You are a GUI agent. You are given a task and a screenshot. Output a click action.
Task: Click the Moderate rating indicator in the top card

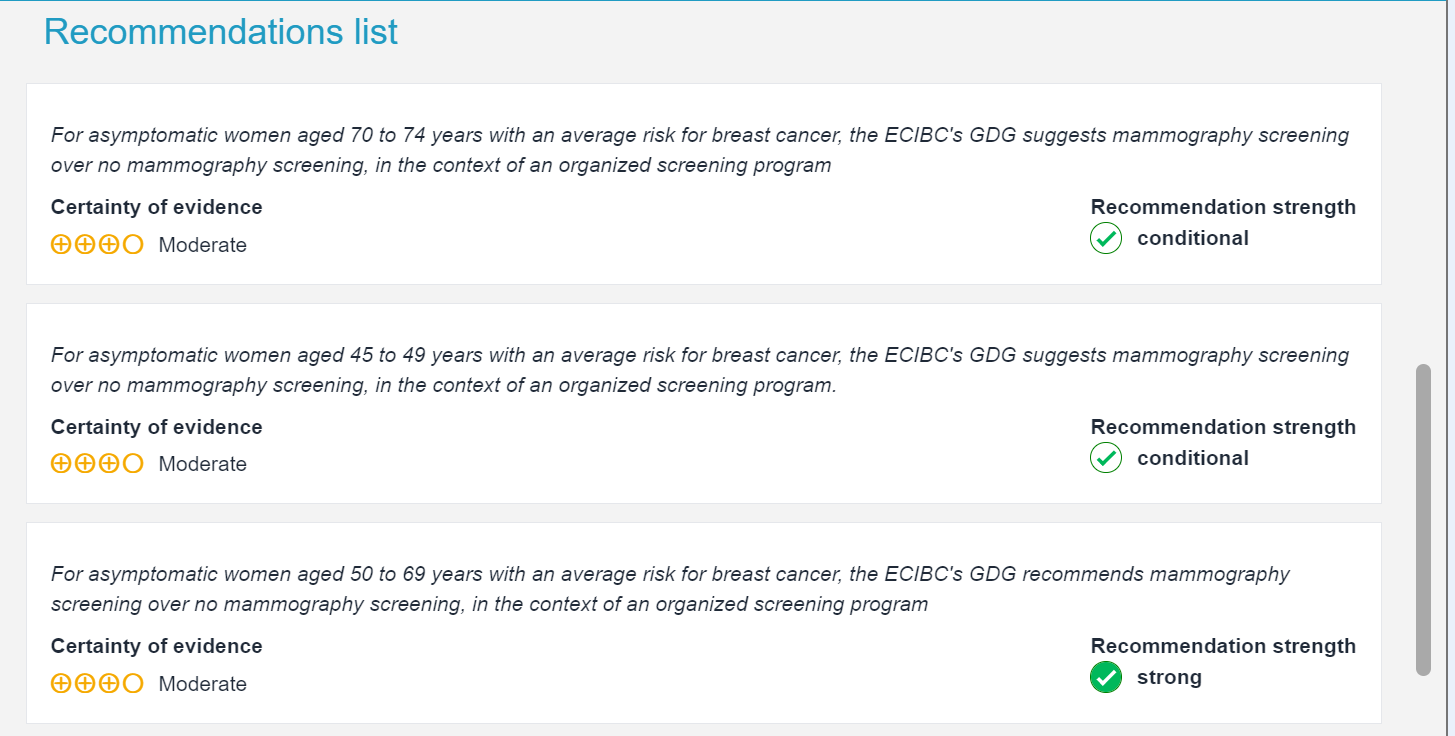[x=202, y=244]
